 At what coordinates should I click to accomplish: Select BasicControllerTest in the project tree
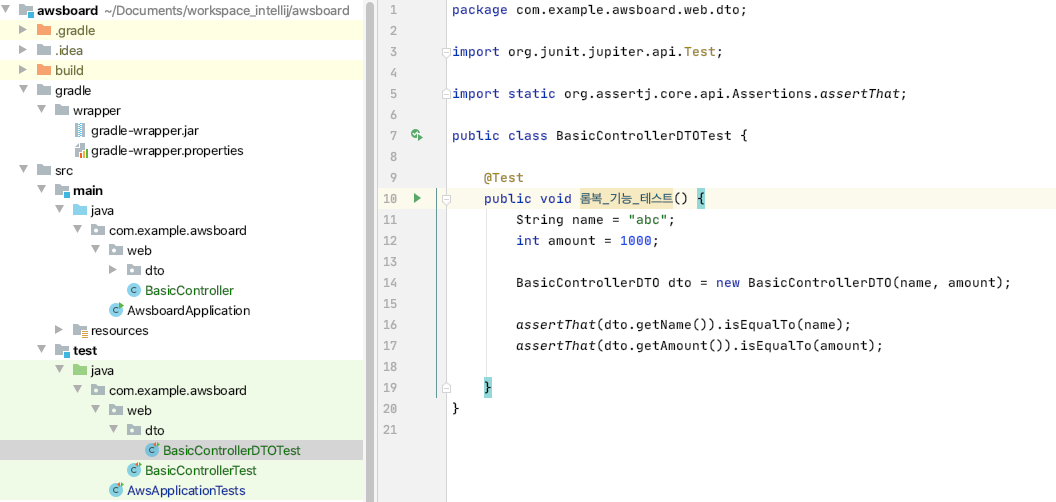click(200, 471)
